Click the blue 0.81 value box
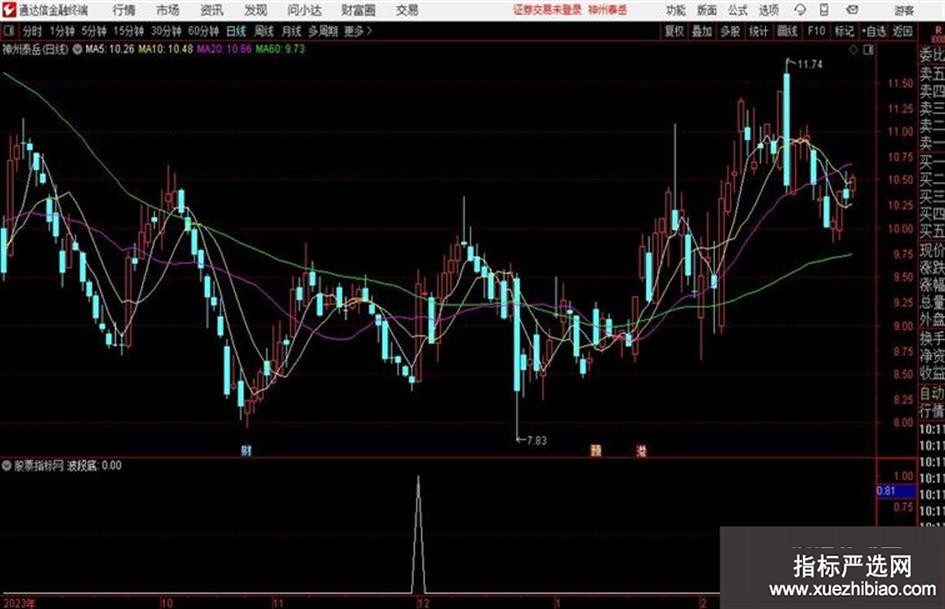 pyautogui.click(x=896, y=491)
